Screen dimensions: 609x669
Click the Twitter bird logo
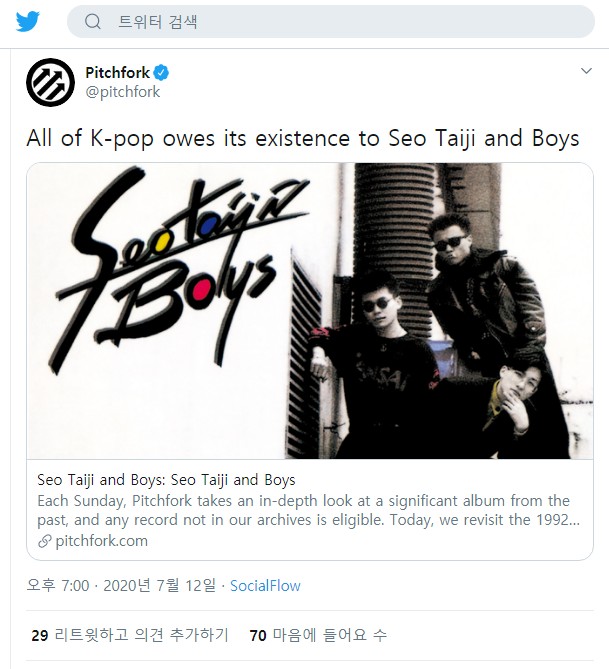click(x=28, y=21)
